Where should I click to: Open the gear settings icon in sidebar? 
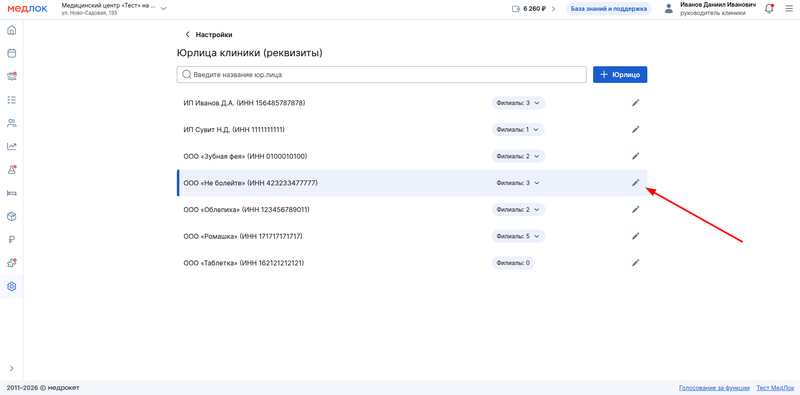(x=11, y=287)
